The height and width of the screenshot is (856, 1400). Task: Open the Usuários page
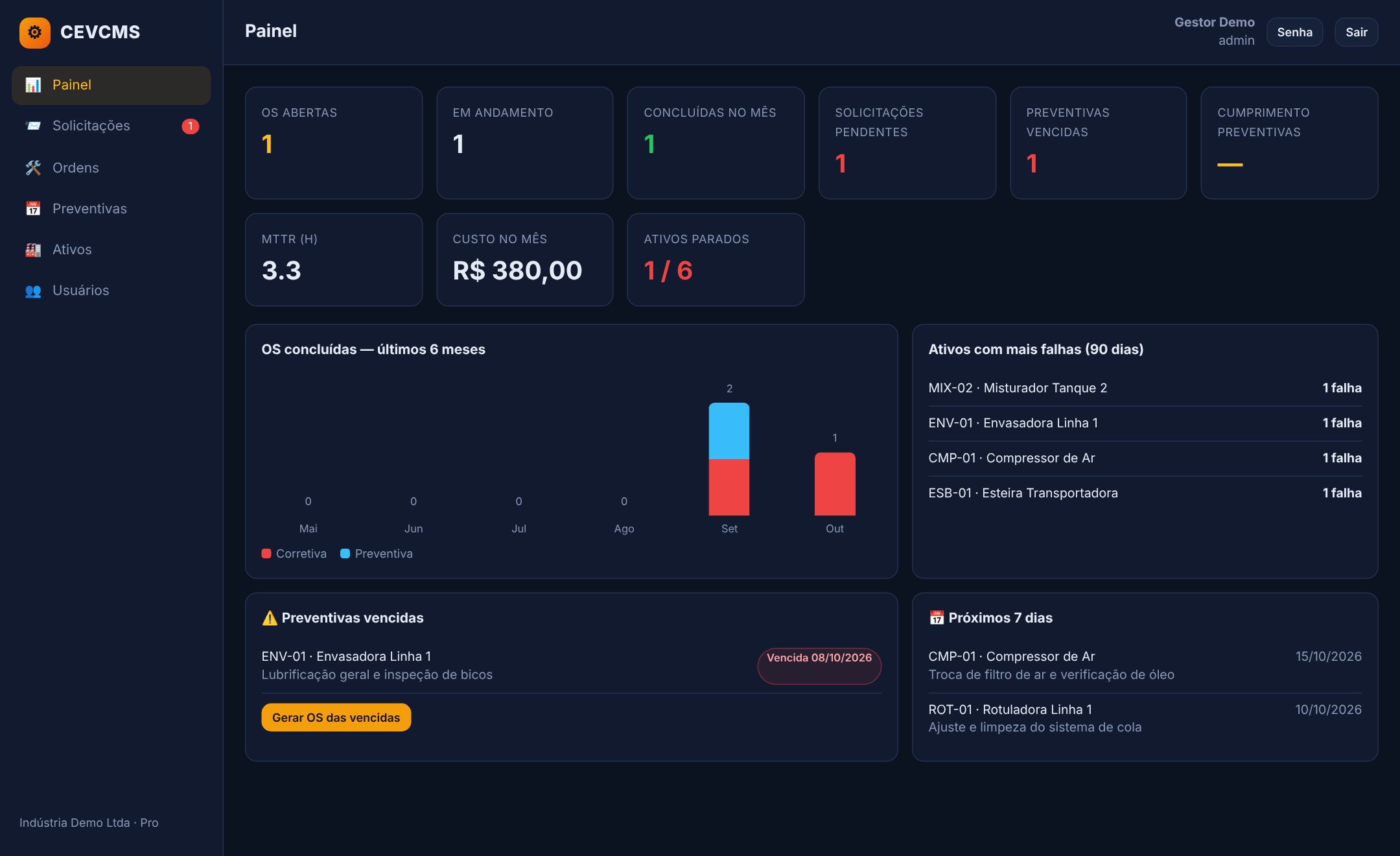111,291
